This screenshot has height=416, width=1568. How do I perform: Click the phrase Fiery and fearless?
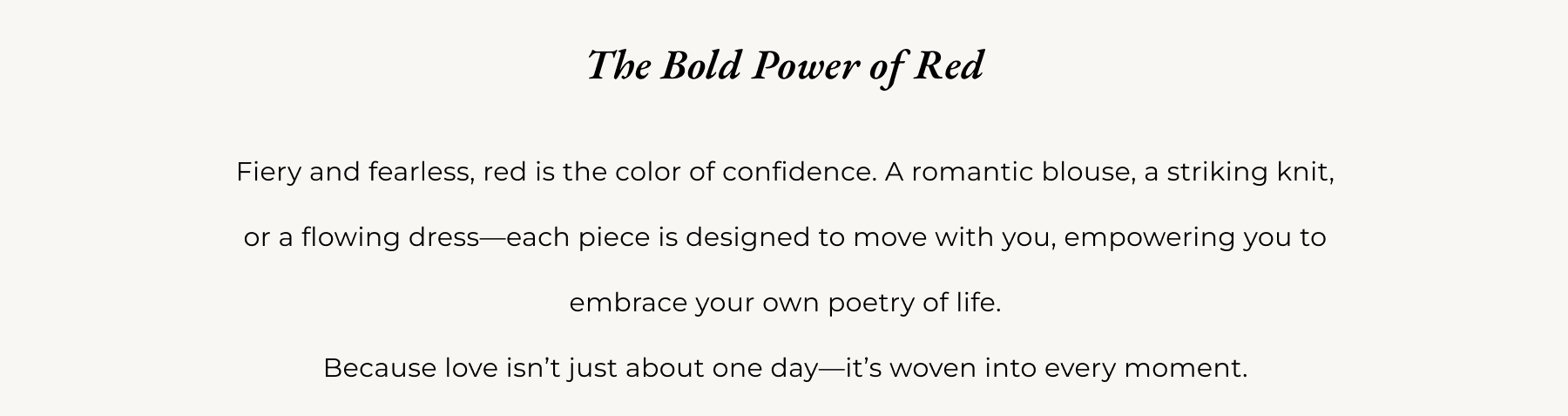[355, 173]
